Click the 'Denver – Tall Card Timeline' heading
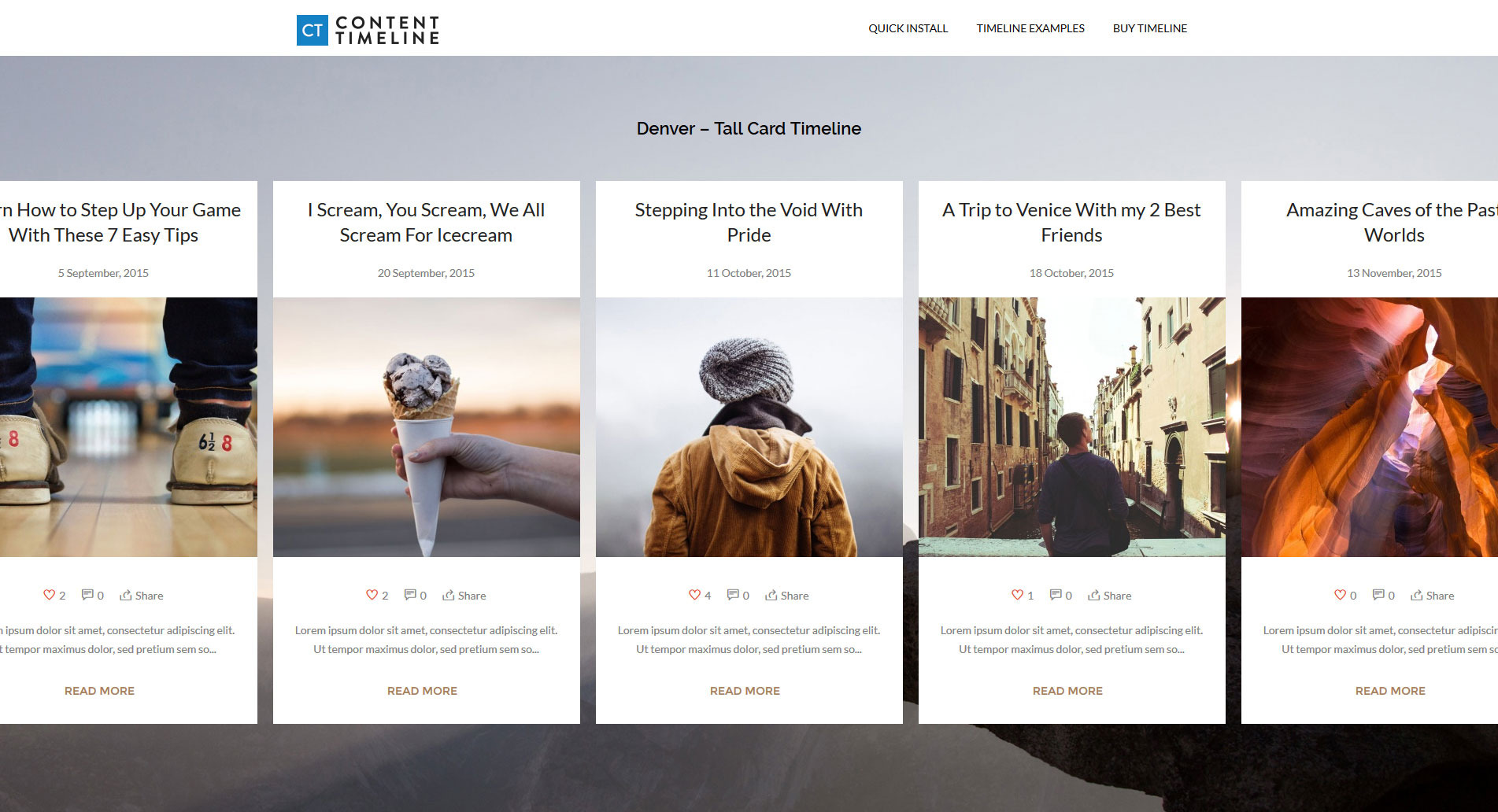Viewport: 1498px width, 812px height. pos(749,128)
